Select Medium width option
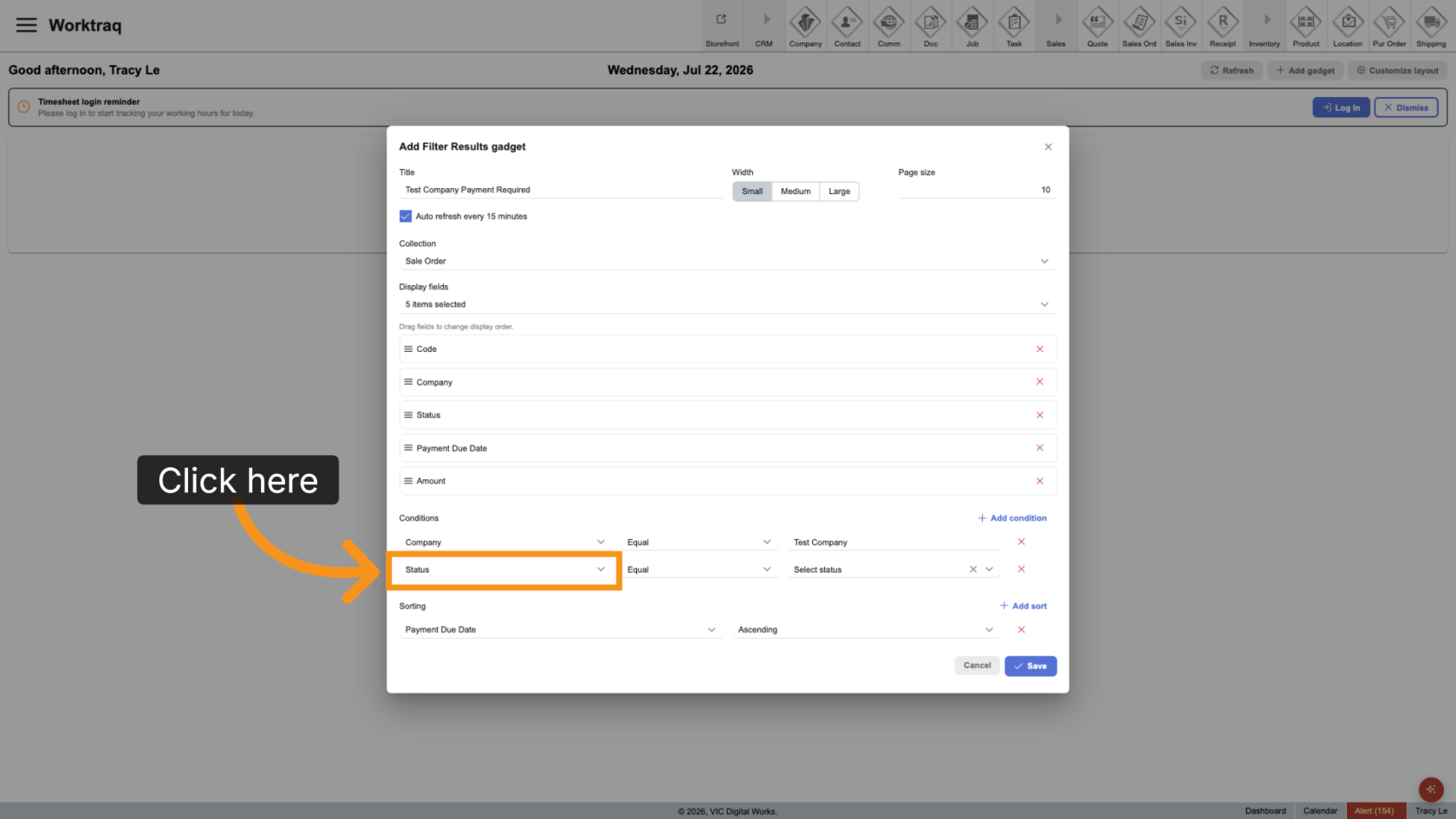Screen dimensions: 1456x819 tap(796, 192)
